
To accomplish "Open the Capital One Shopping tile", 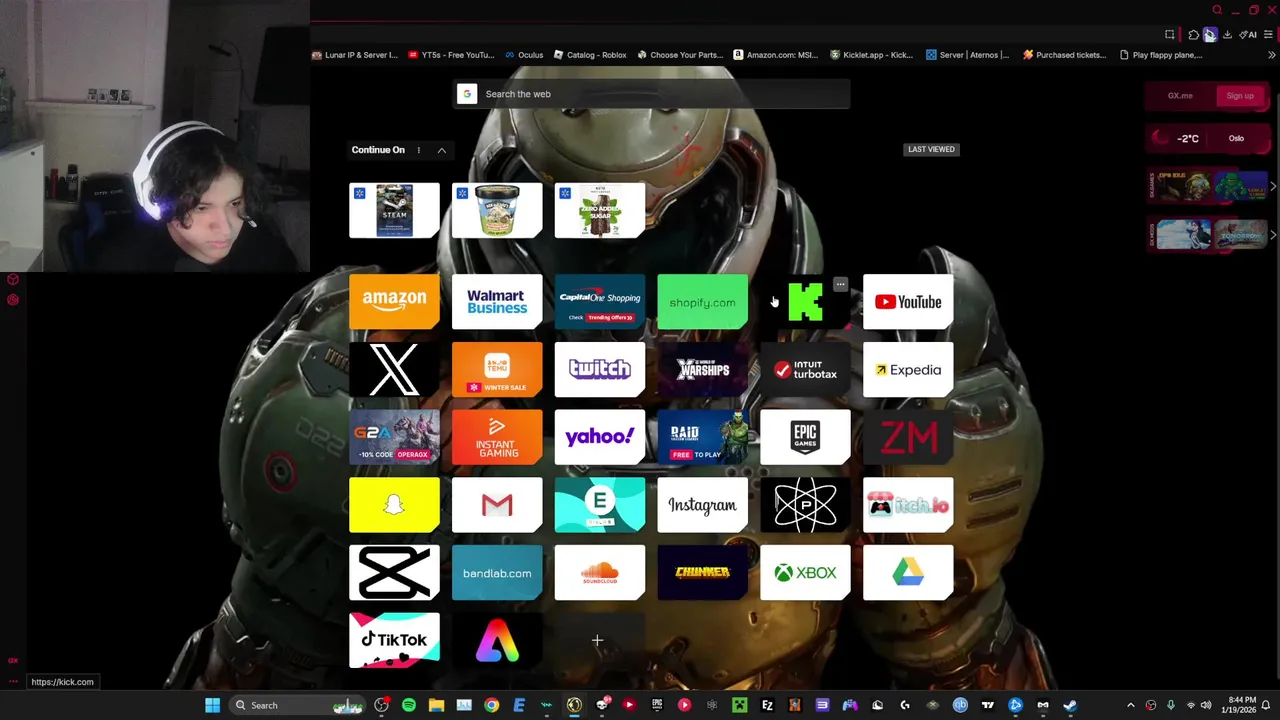I will point(600,302).
